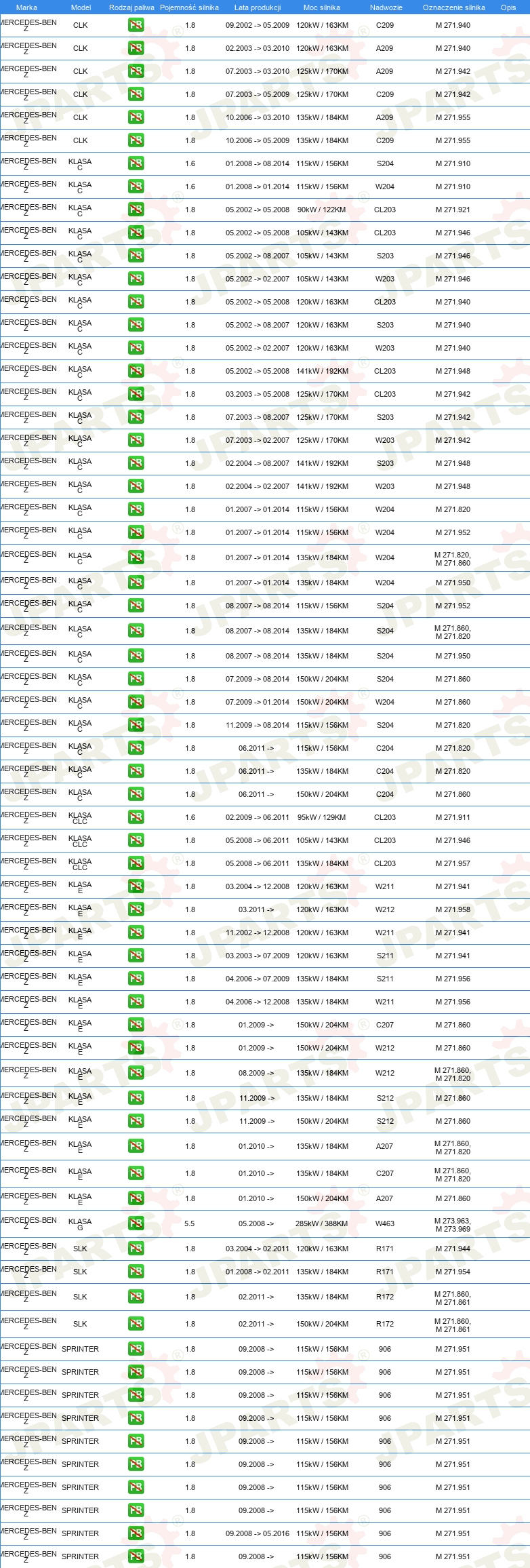Screen dimensions: 530x1568
Task: Select the Nadwozie column header
Action: [386, 7]
